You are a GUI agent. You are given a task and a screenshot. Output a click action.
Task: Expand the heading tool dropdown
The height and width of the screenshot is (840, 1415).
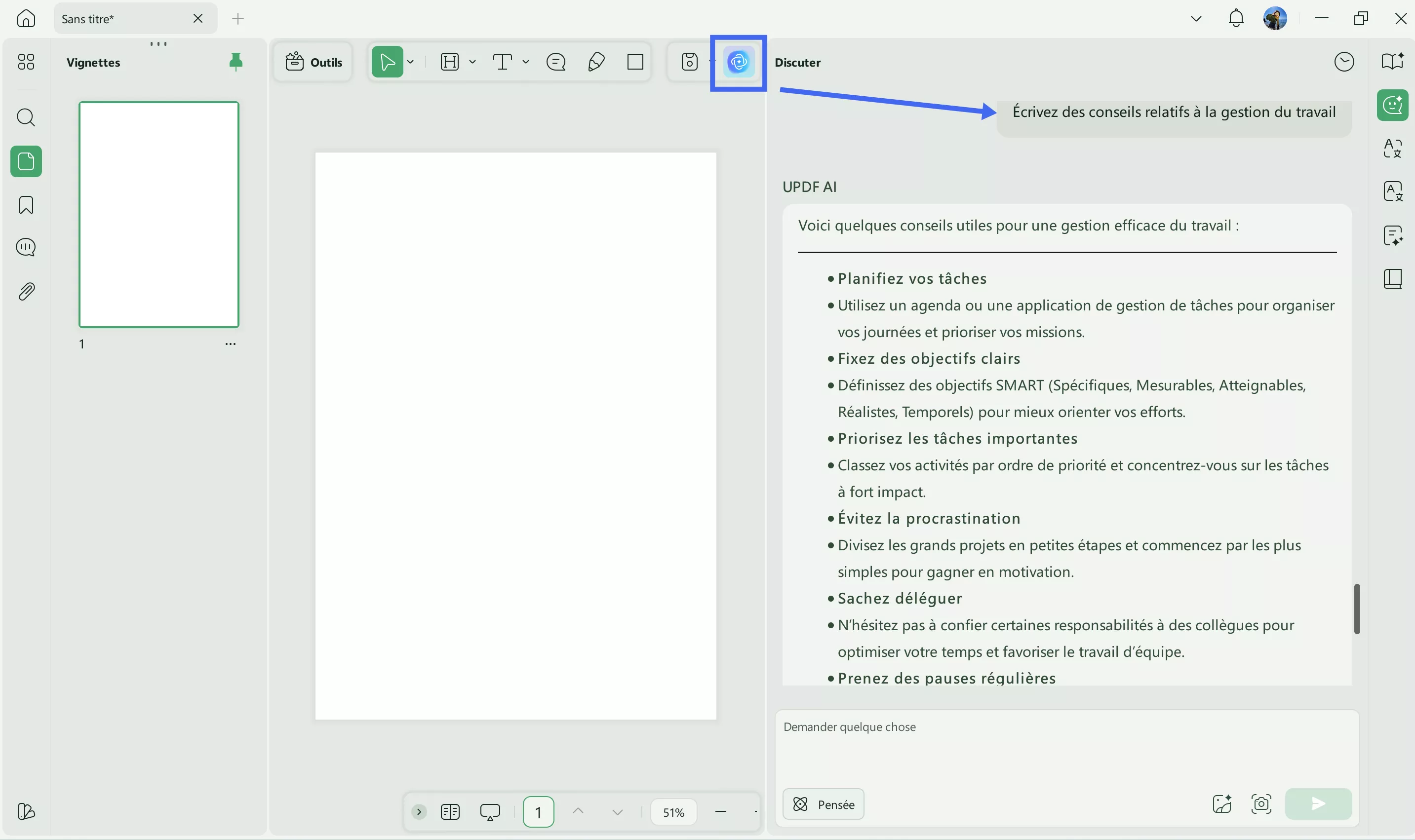point(472,62)
